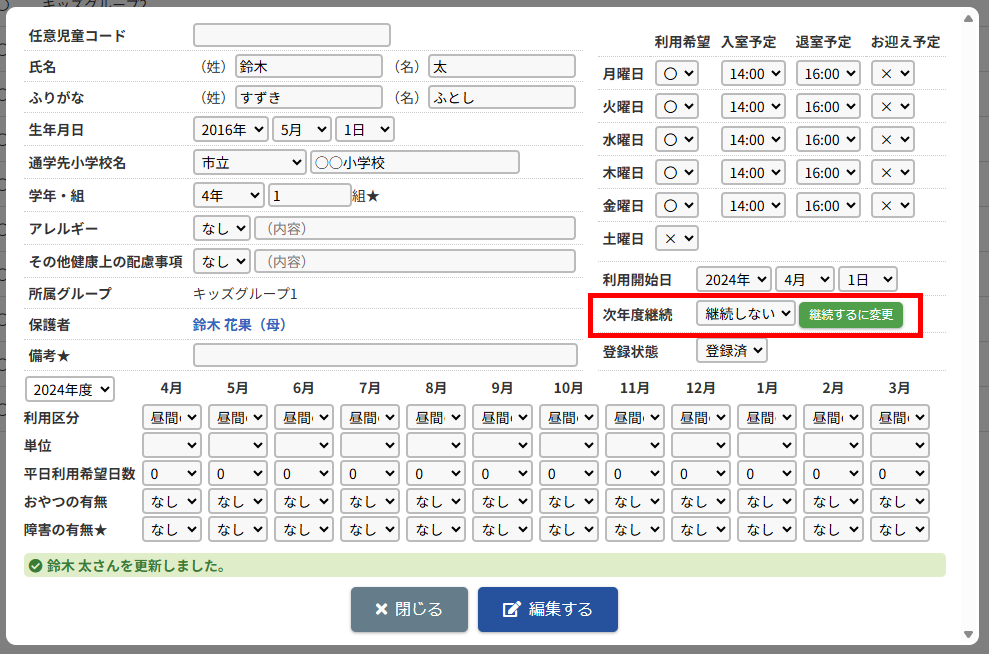
Task: Click the 備考 remarks text field
Action: [385, 355]
